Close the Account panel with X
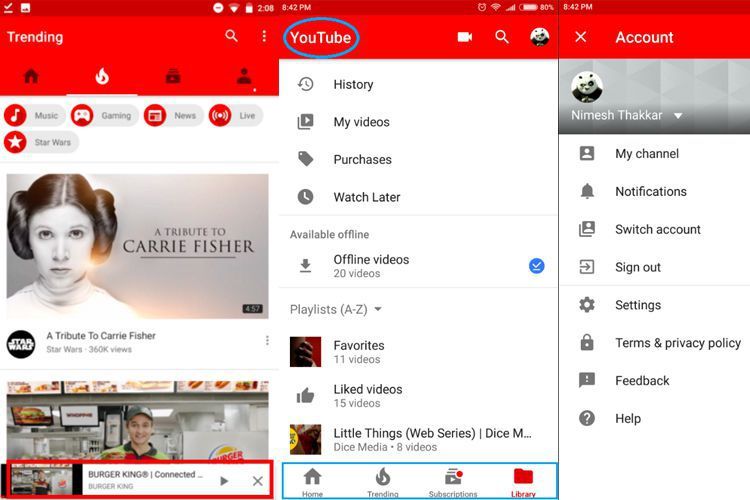The width and height of the screenshot is (750, 500). click(581, 37)
